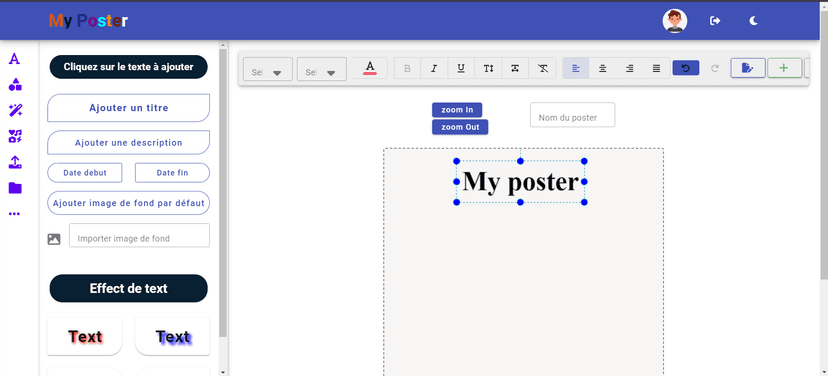Click the image icon beside import field

point(54,239)
